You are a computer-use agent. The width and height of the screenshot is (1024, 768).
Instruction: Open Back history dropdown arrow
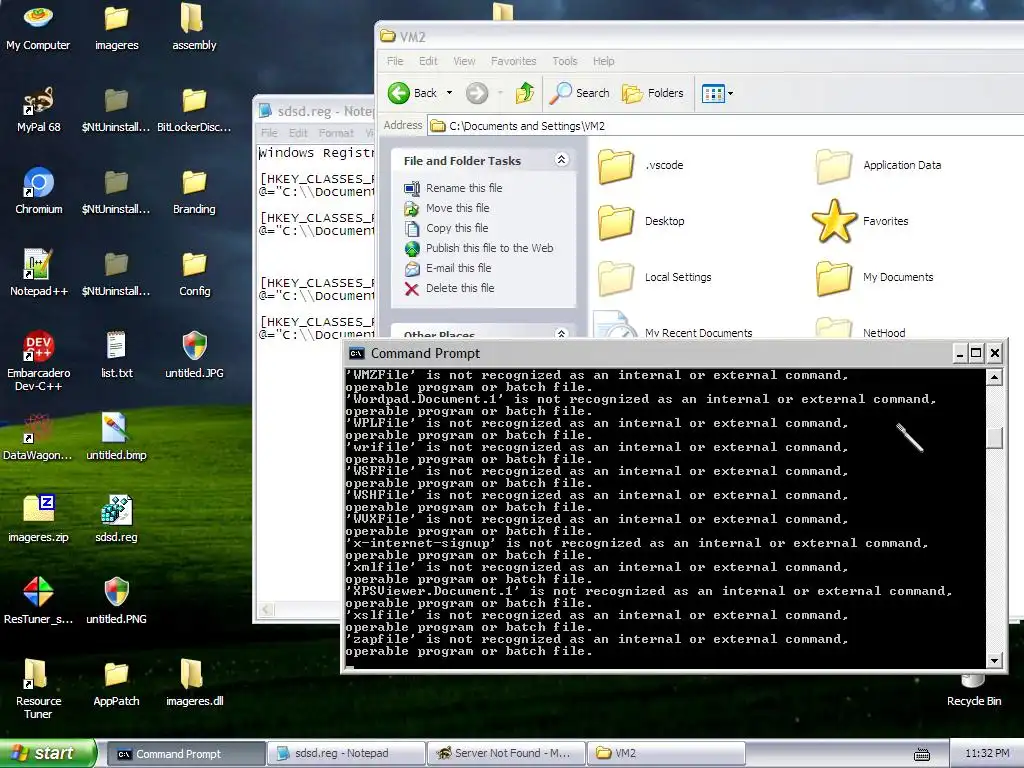pyautogui.click(x=449, y=93)
